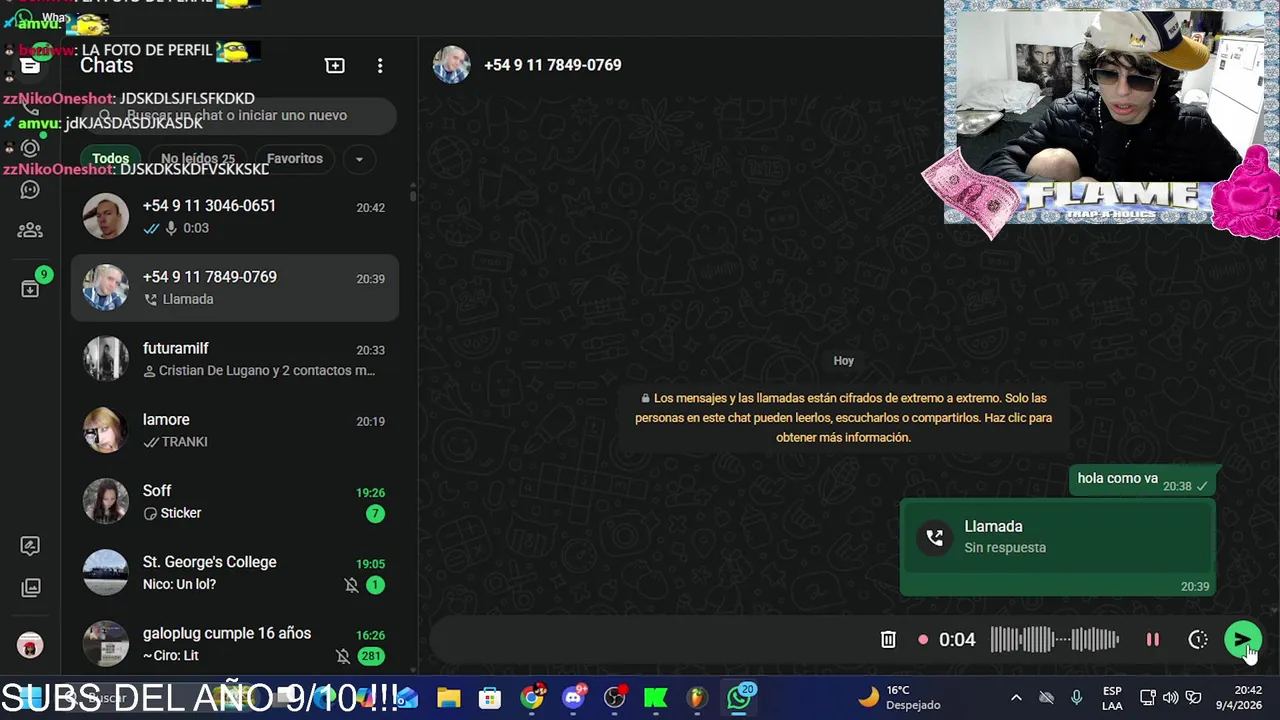1280x720 pixels.
Task: Click the 'Hoy' date label
Action: tap(844, 361)
